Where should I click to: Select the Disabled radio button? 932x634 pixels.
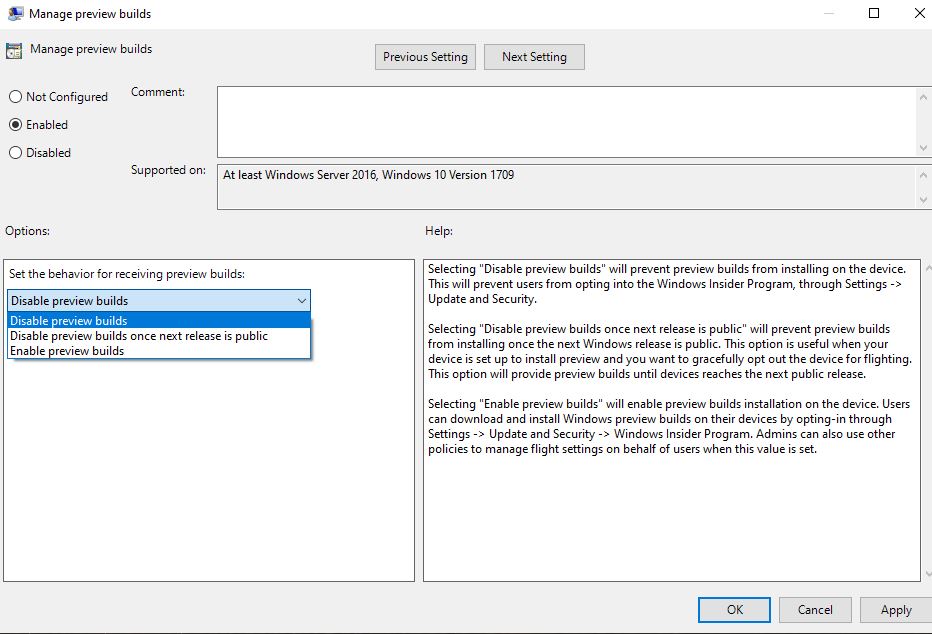point(15,153)
